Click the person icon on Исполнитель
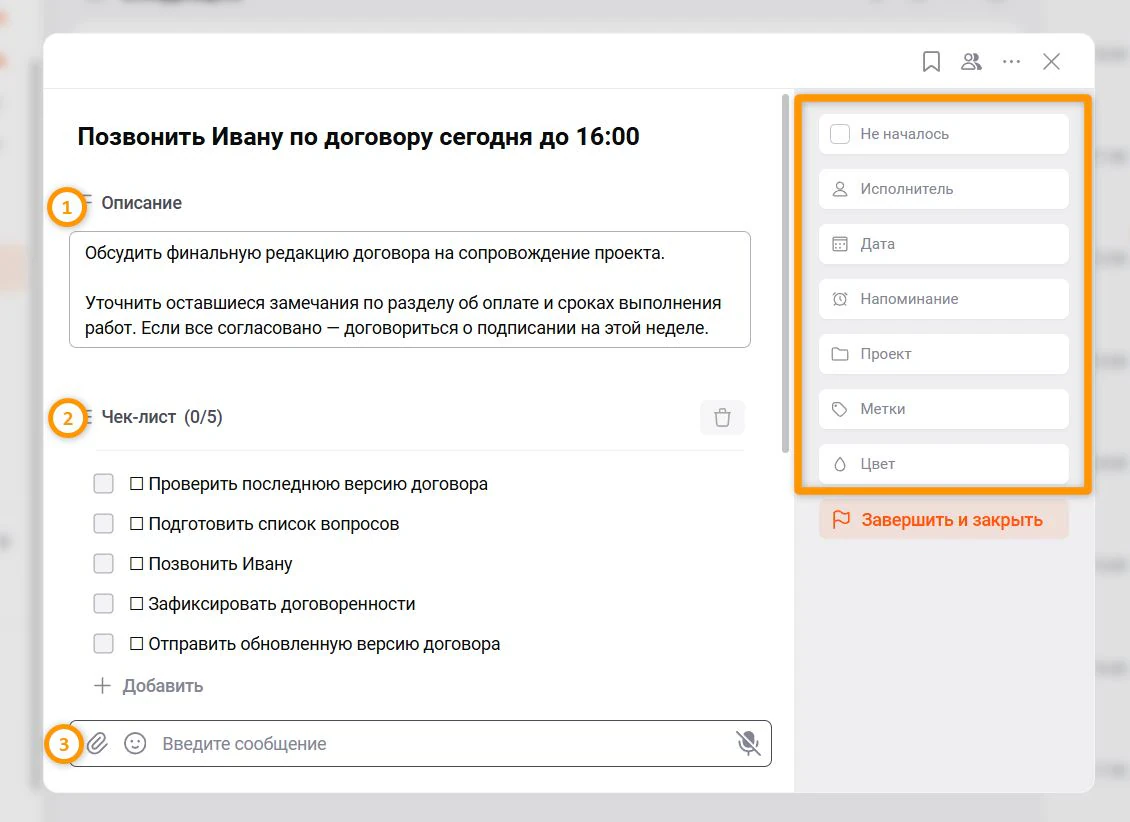 (840, 189)
